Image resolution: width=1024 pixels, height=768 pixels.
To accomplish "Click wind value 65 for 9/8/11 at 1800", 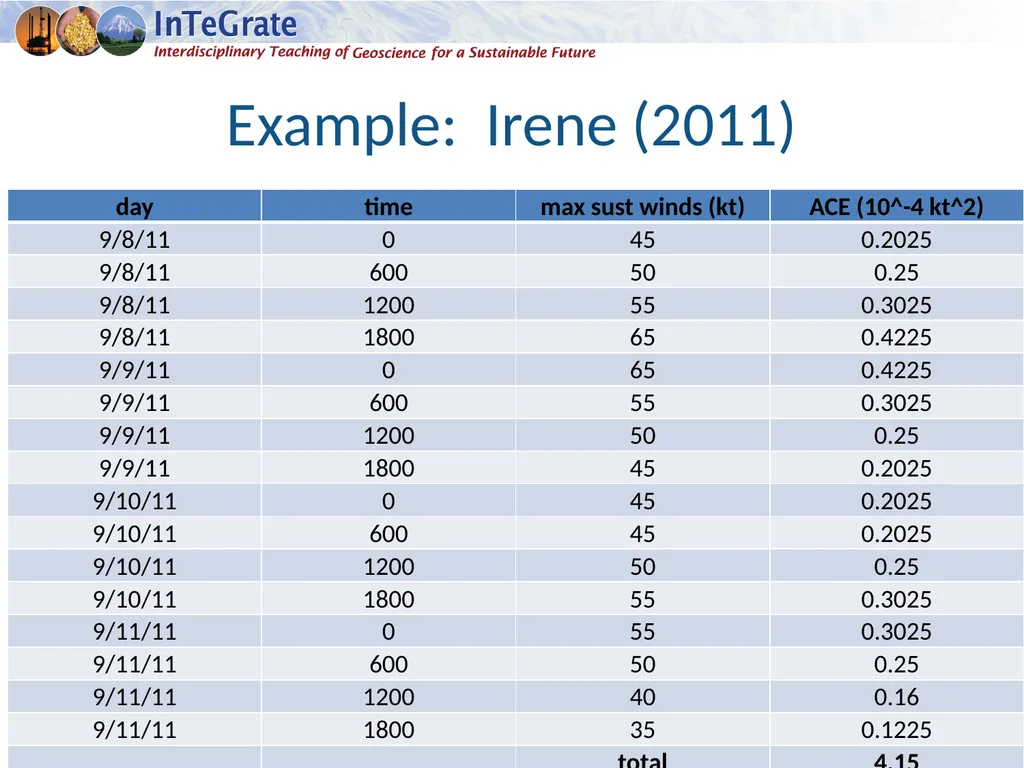I will pos(643,337).
